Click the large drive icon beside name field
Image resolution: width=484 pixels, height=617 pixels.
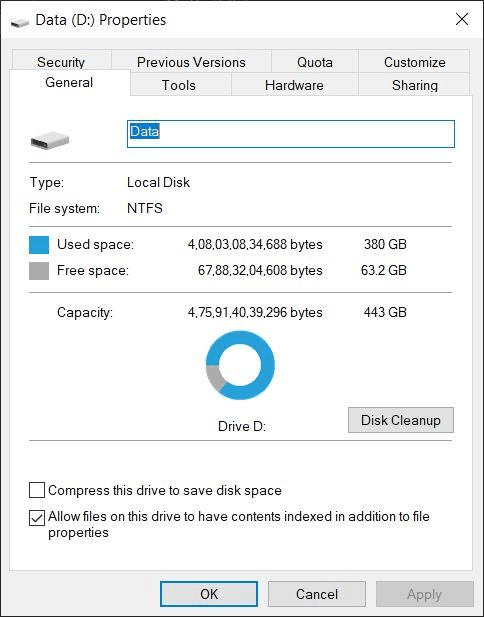tap(50, 140)
